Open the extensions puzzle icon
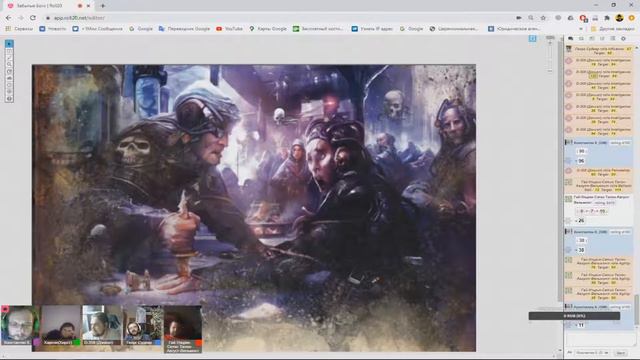 click(x=607, y=18)
